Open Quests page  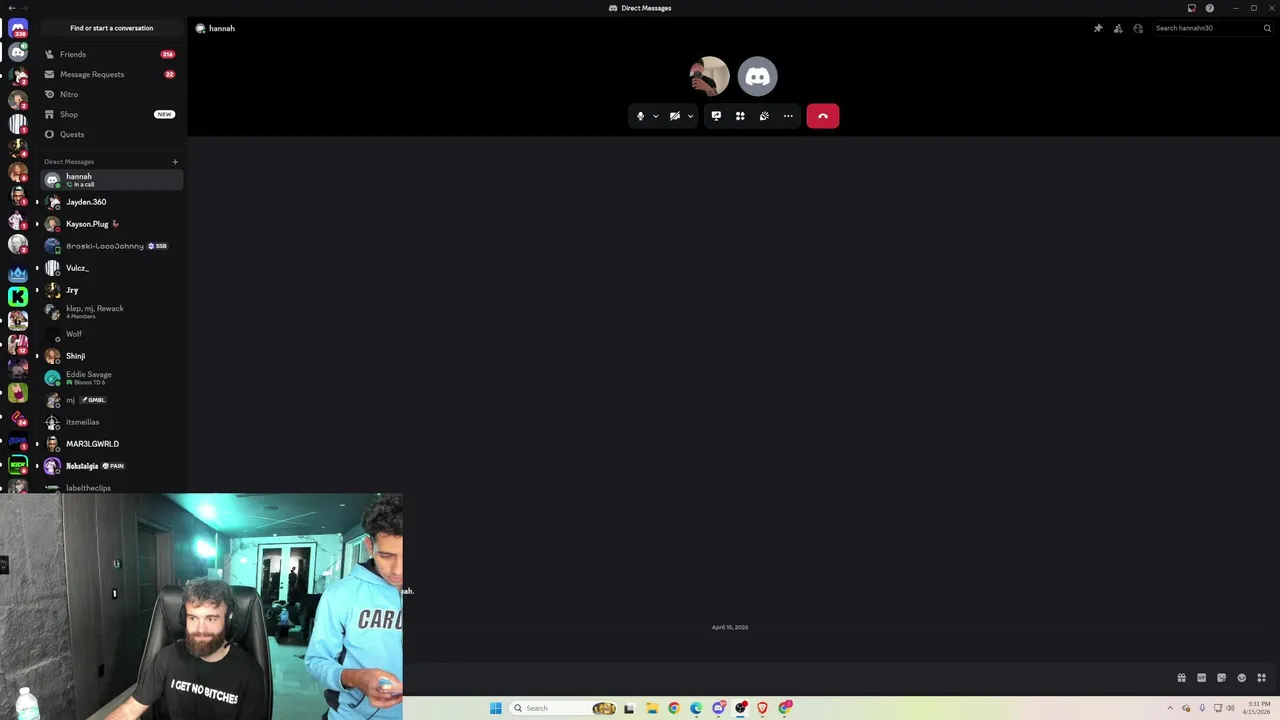coord(112,134)
